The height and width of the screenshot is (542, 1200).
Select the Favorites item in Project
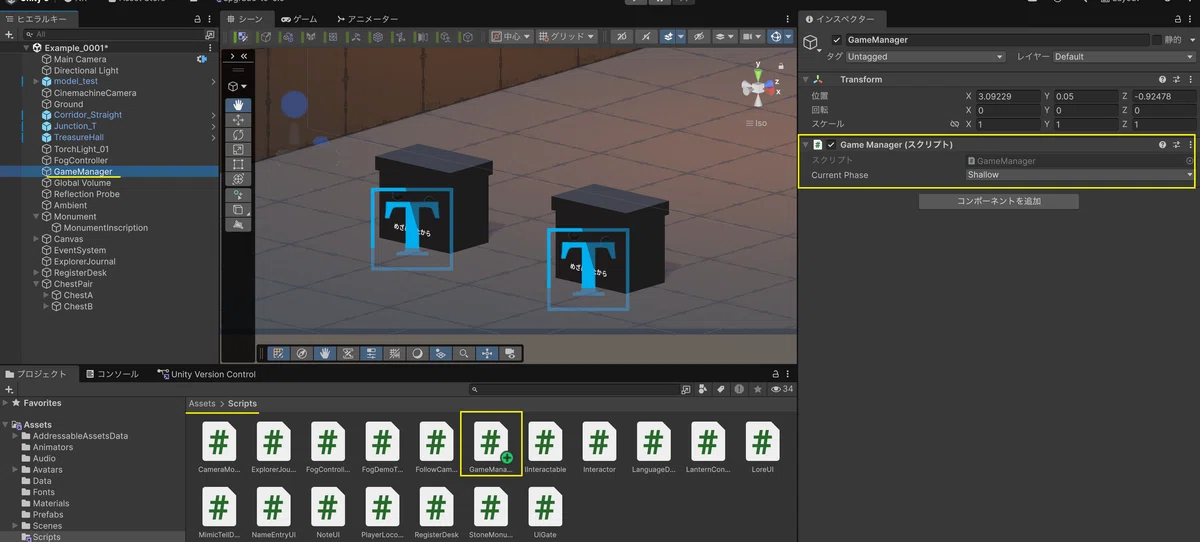[42, 403]
